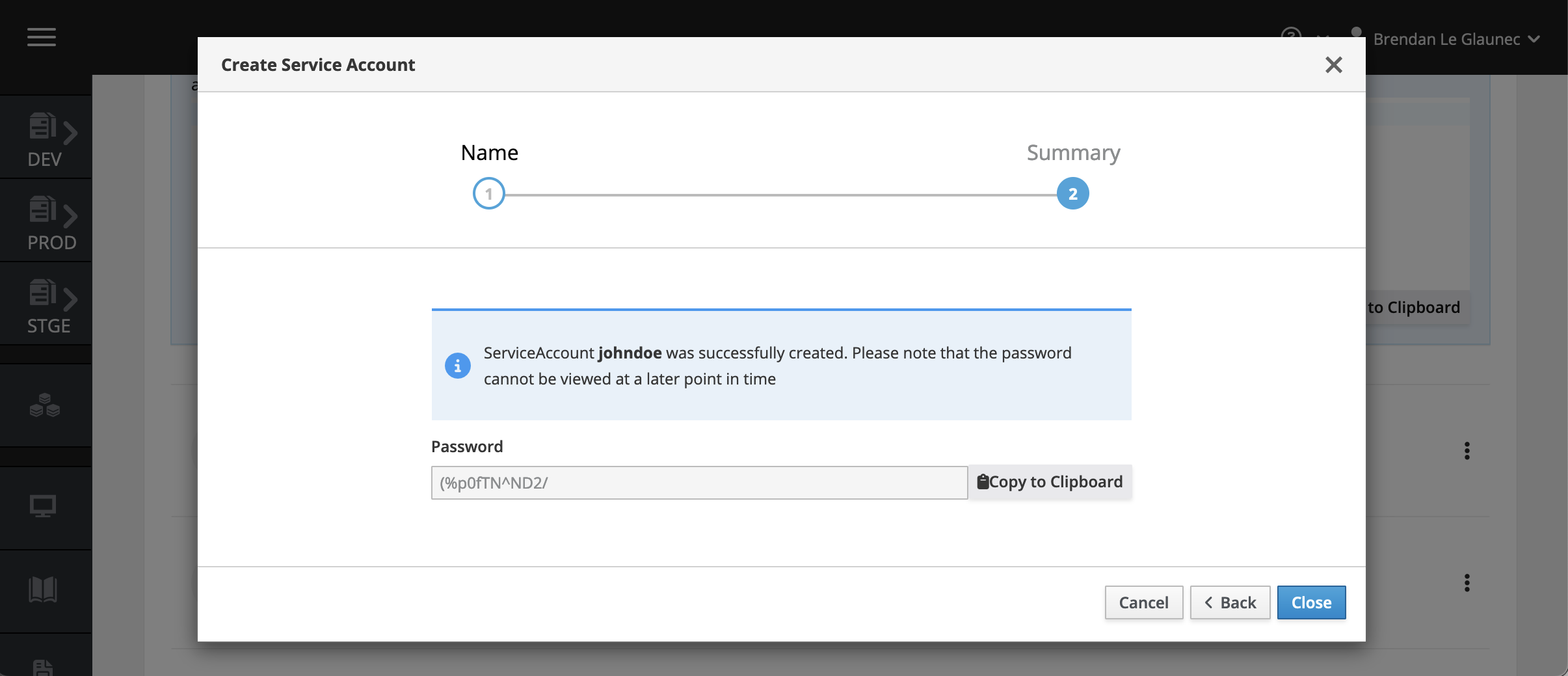
Task: Click the bold johndoe account name
Action: pyautogui.click(x=630, y=353)
